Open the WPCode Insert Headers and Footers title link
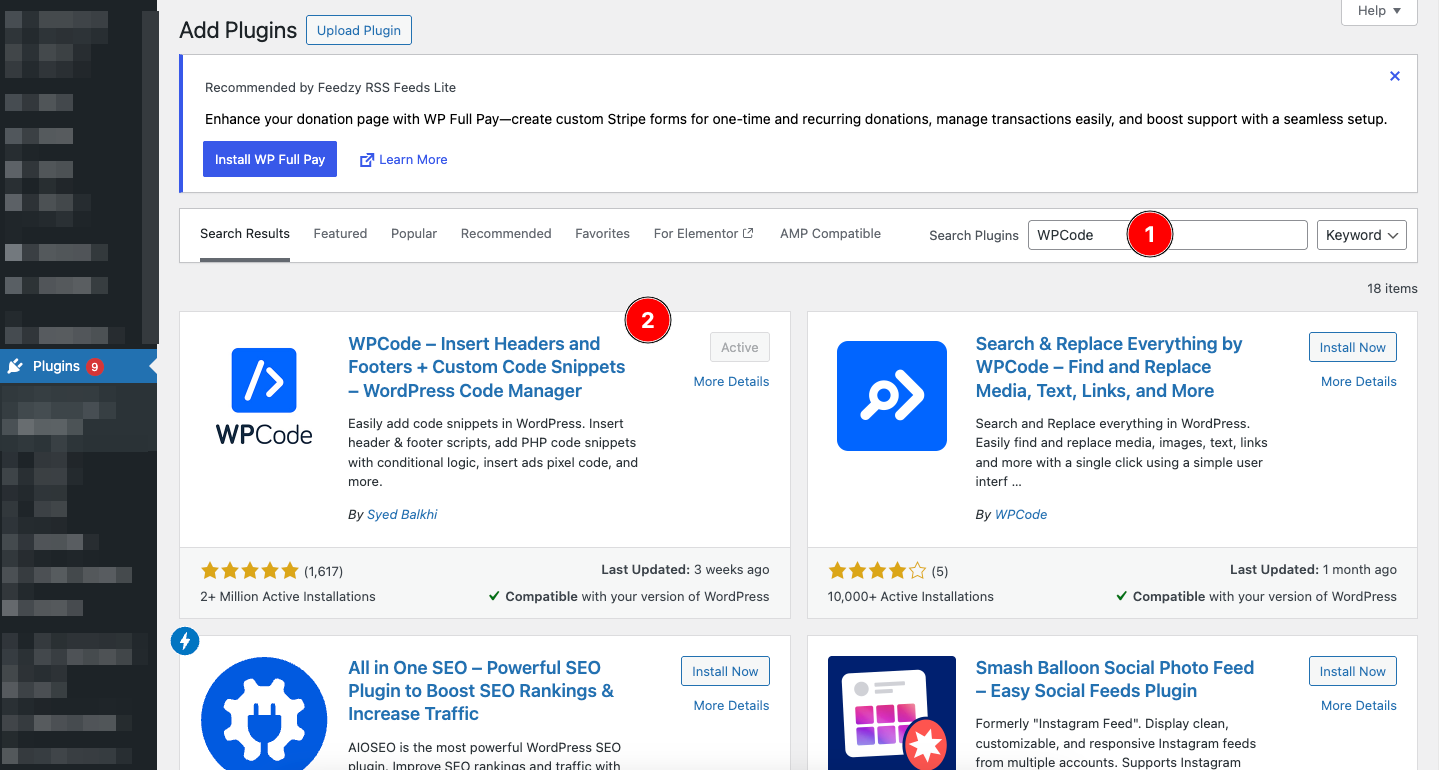The width and height of the screenshot is (1439, 770). pos(487,367)
